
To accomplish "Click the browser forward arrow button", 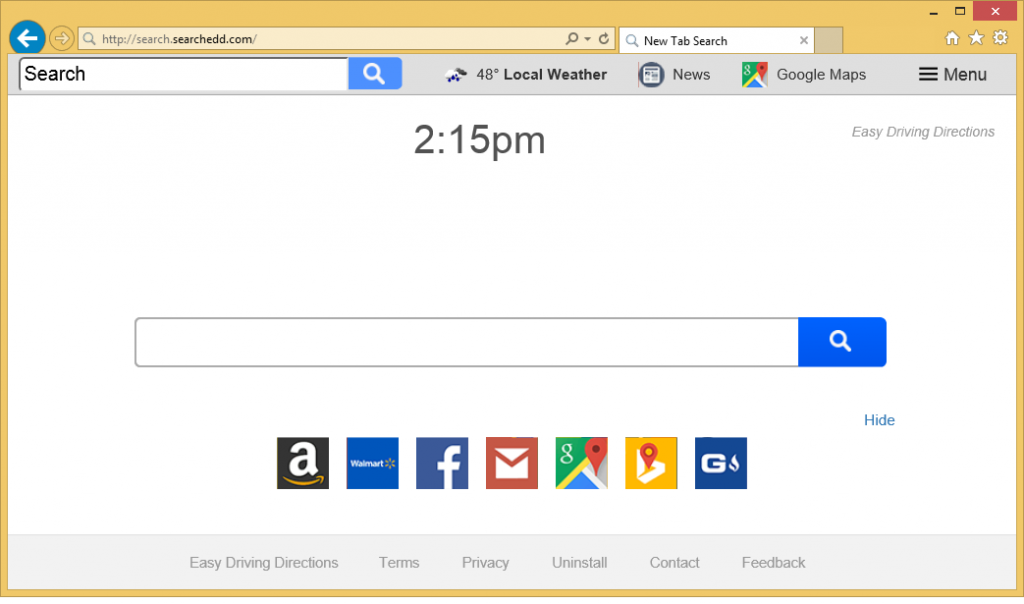I will coord(61,39).
